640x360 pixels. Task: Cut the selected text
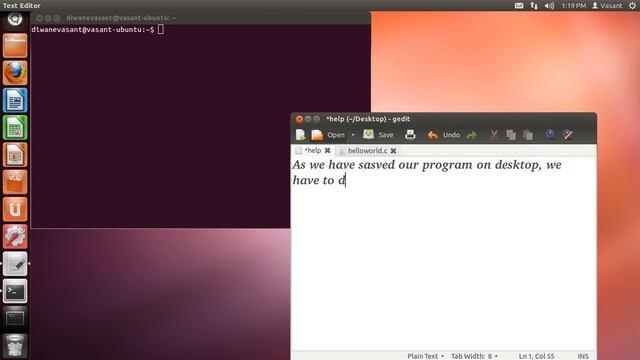coord(494,135)
